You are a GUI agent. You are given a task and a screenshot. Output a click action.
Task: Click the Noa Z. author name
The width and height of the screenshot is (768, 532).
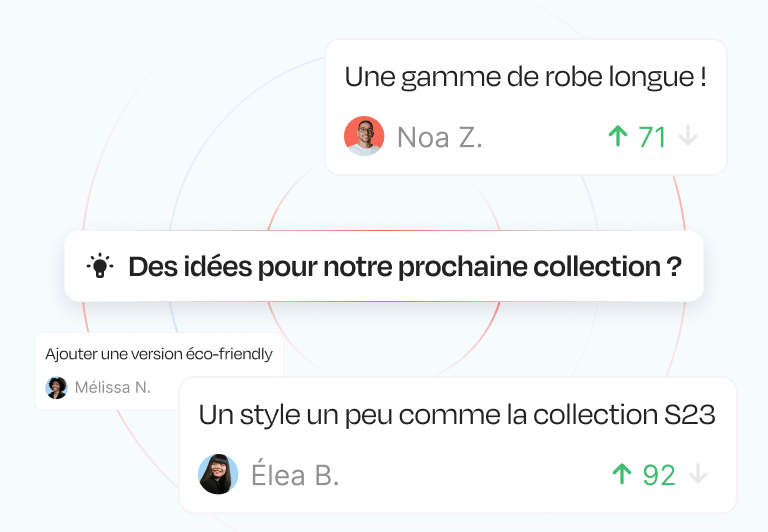click(x=440, y=137)
